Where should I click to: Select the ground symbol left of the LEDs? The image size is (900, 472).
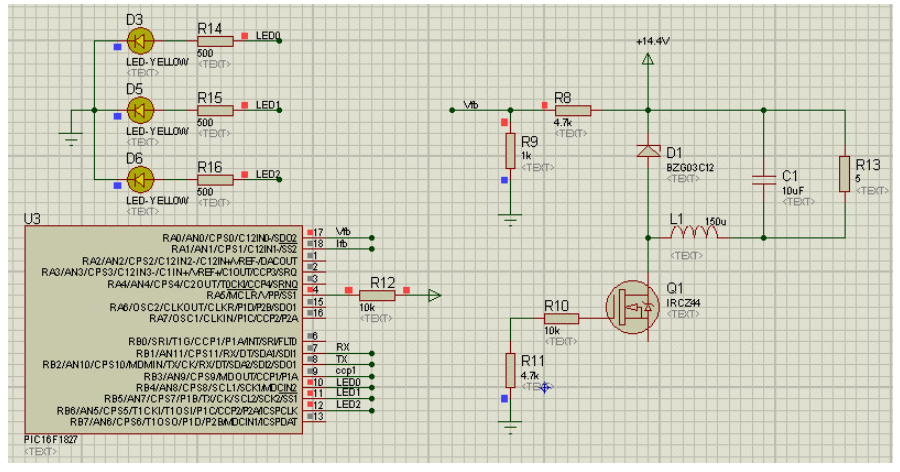click(71, 139)
